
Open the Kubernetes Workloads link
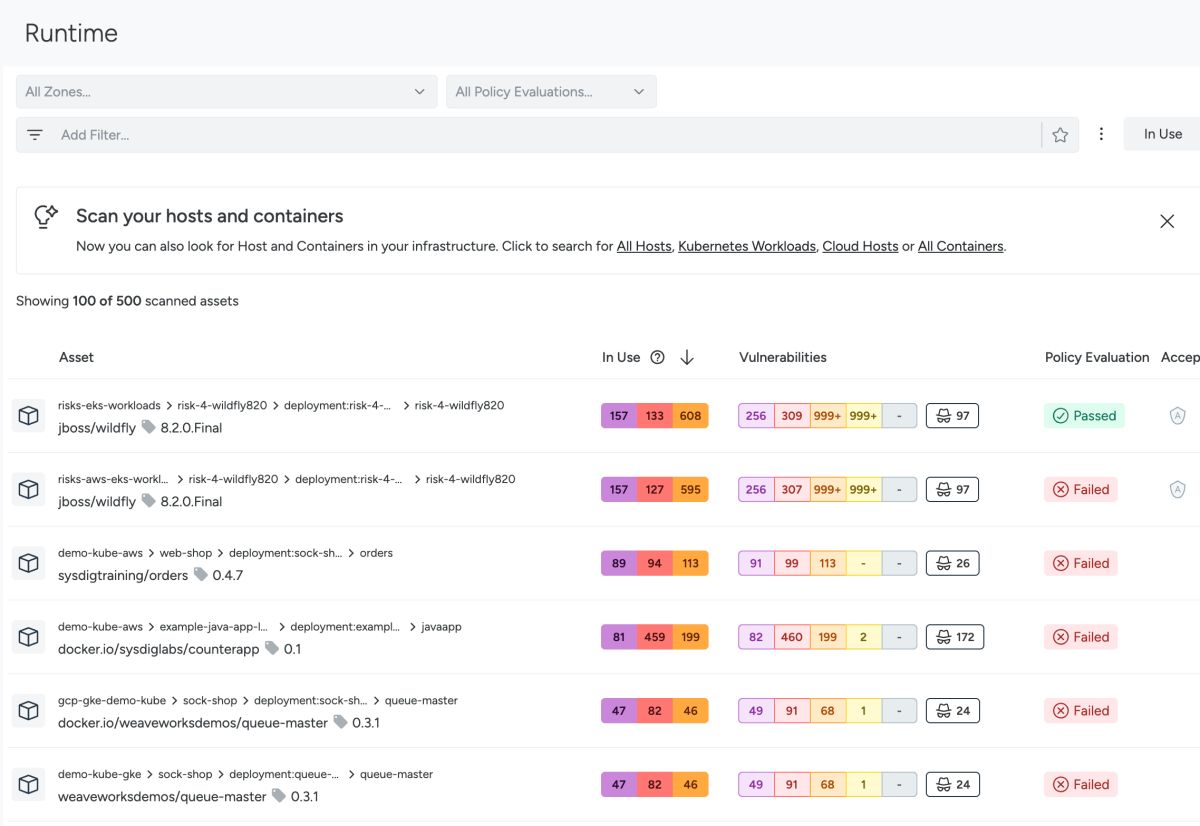point(747,246)
